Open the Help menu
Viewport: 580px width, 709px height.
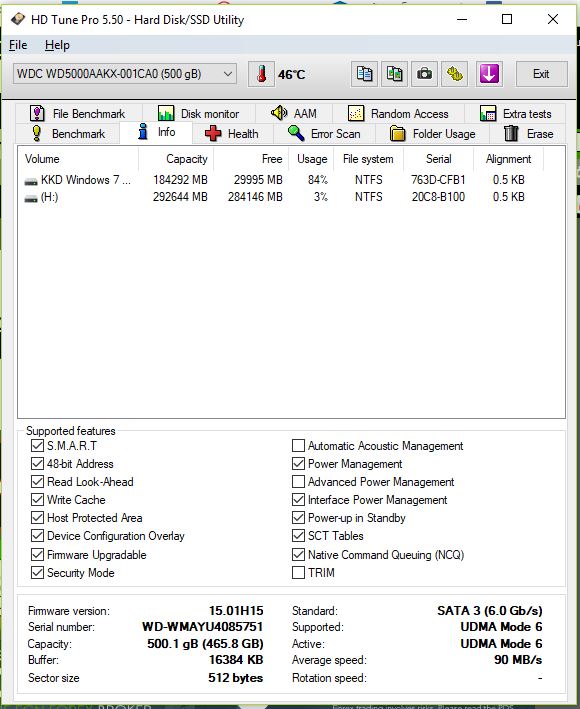coord(57,45)
